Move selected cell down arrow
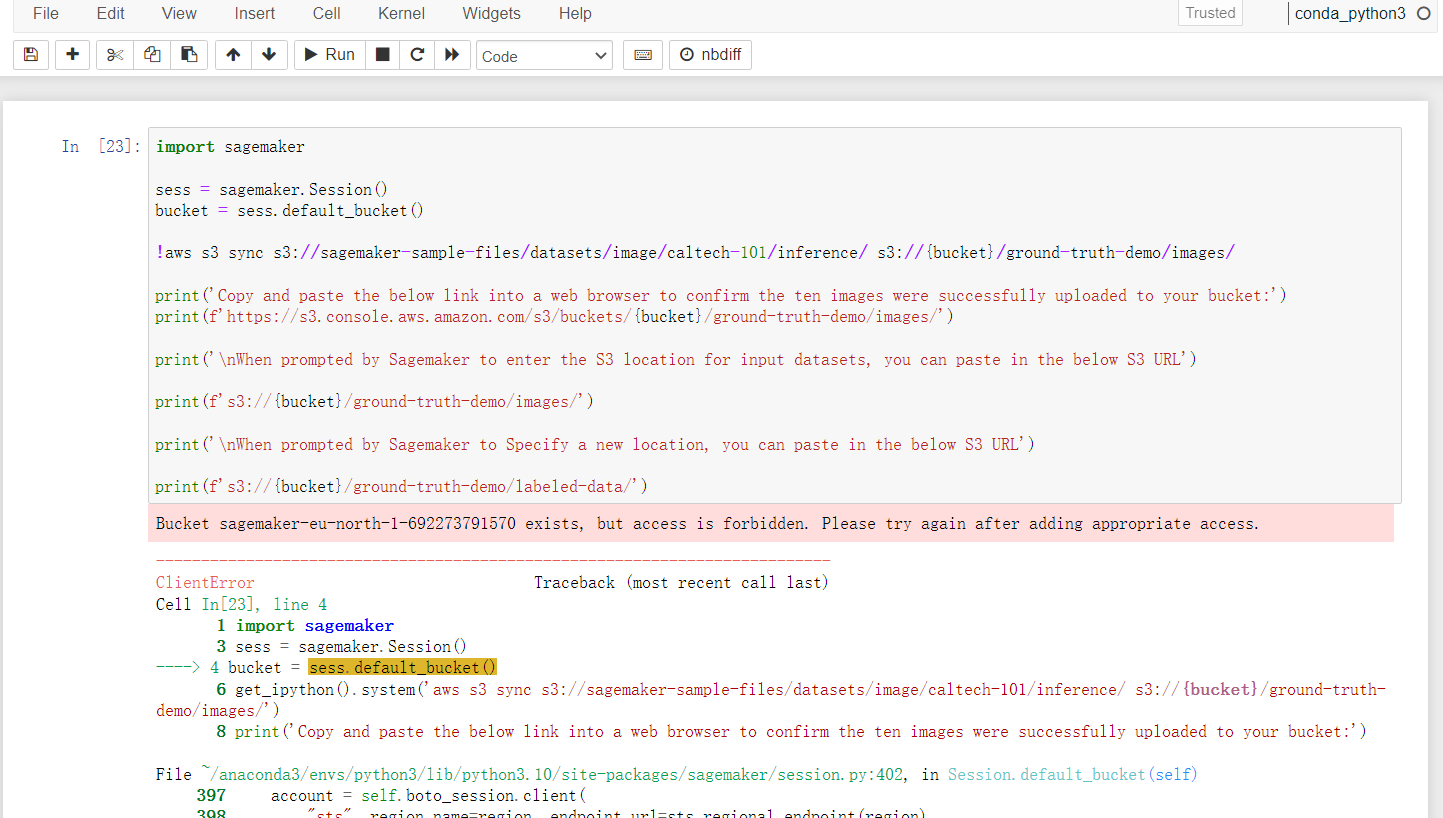1443x818 pixels. [269, 55]
